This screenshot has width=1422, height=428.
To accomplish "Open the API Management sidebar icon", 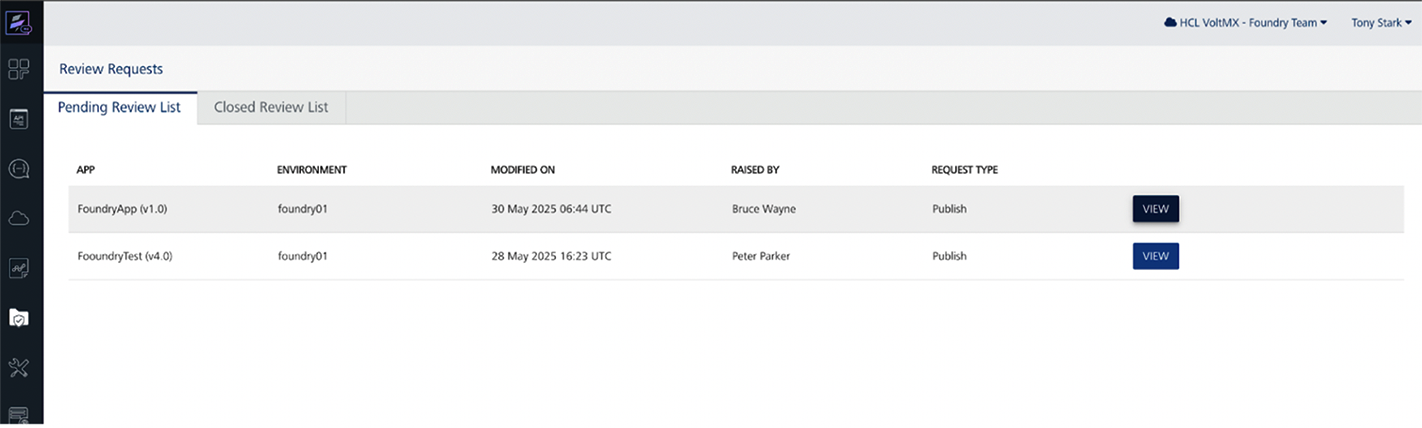I will (x=19, y=119).
